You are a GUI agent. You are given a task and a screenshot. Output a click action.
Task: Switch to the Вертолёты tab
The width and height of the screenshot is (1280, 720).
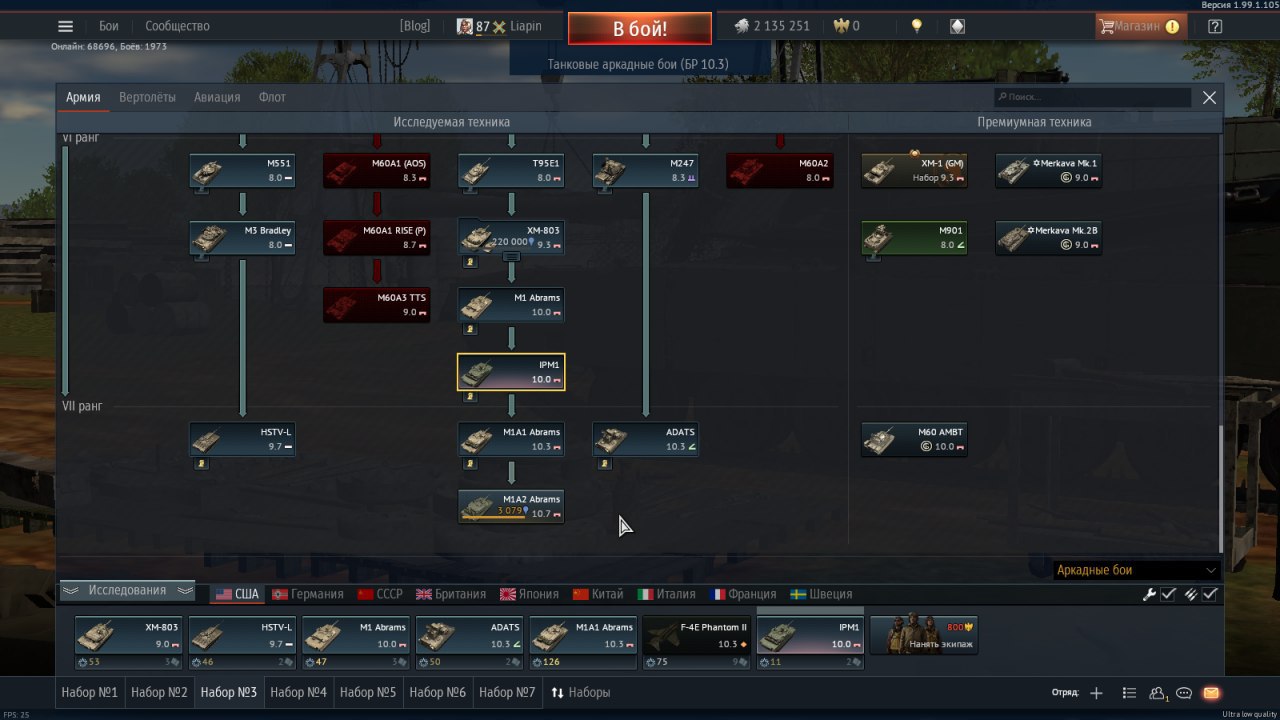point(147,97)
